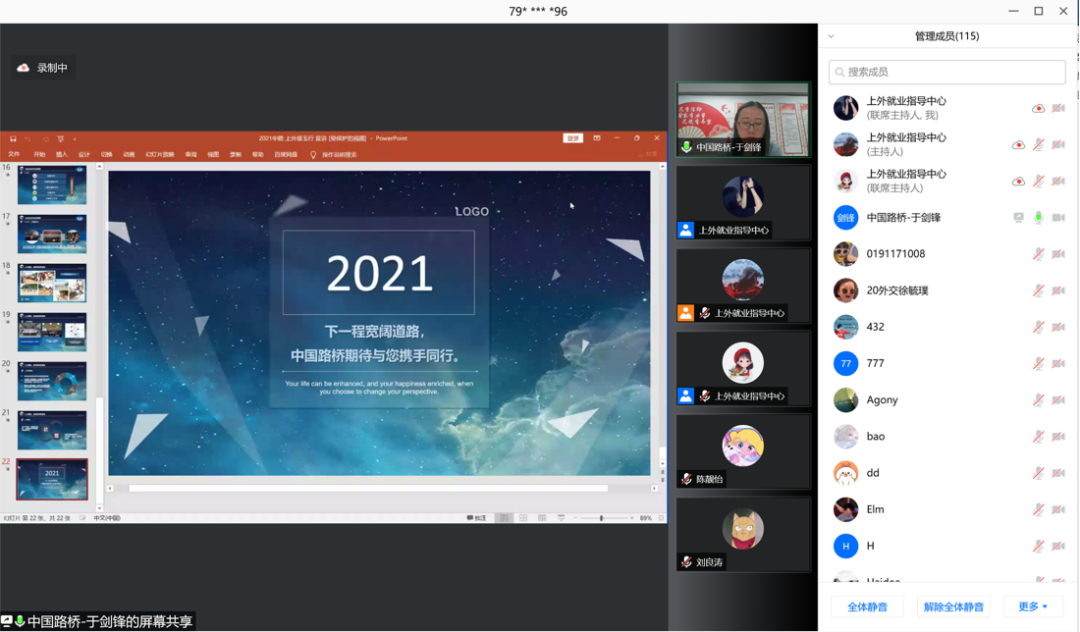Select 中国路桥-于剑锋 video tile
Screen dimensions: 1080x632
pos(743,120)
